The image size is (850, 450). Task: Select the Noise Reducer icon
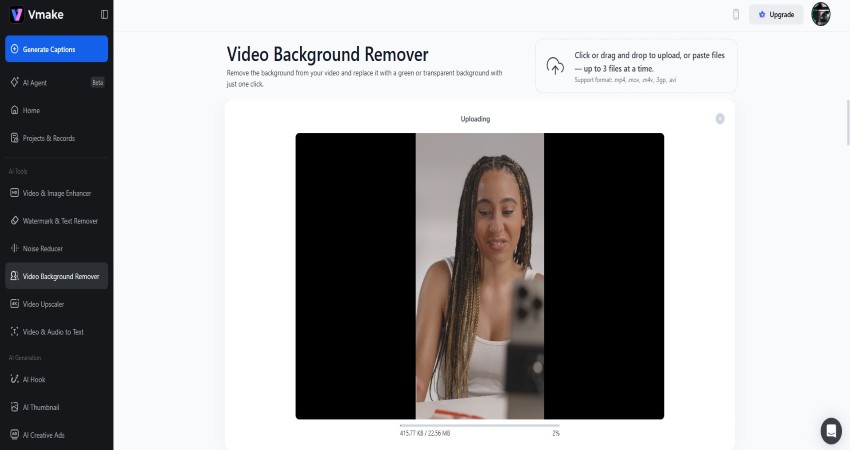click(x=14, y=248)
